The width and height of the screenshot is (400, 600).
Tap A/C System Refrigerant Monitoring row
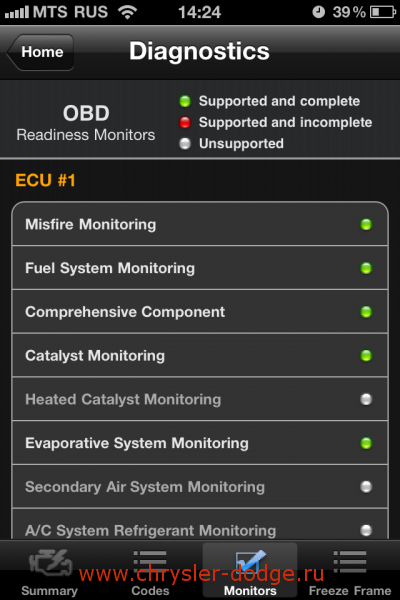(x=200, y=524)
